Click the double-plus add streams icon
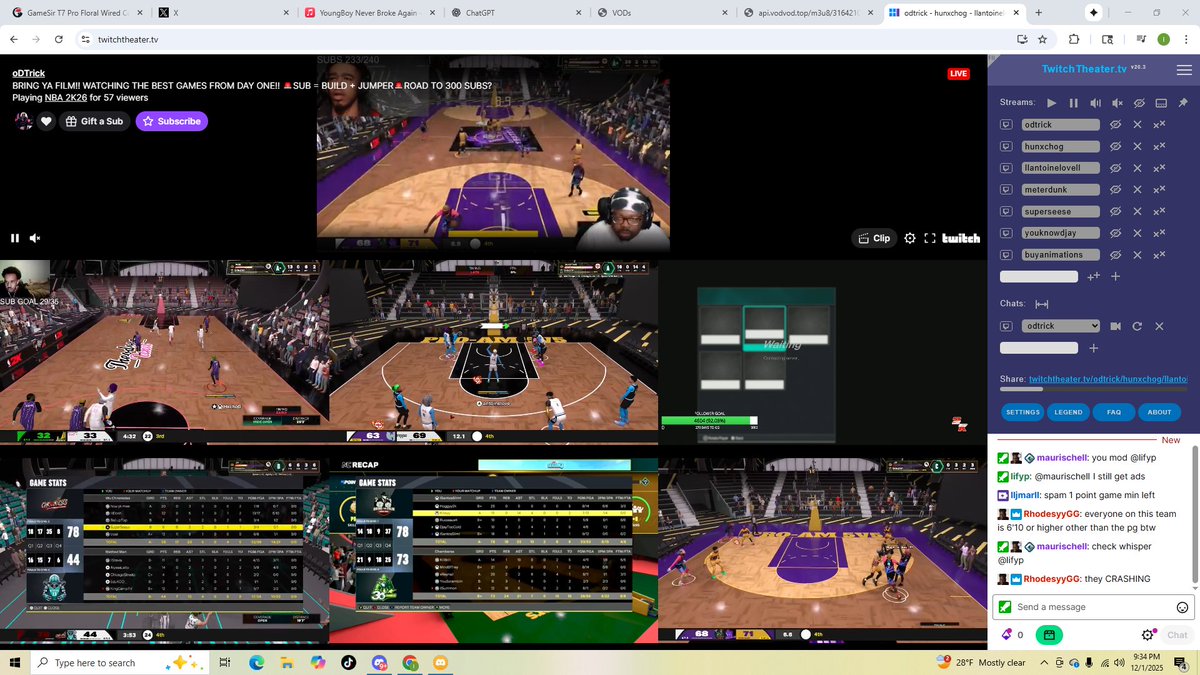1200x675 pixels. 1093,276
